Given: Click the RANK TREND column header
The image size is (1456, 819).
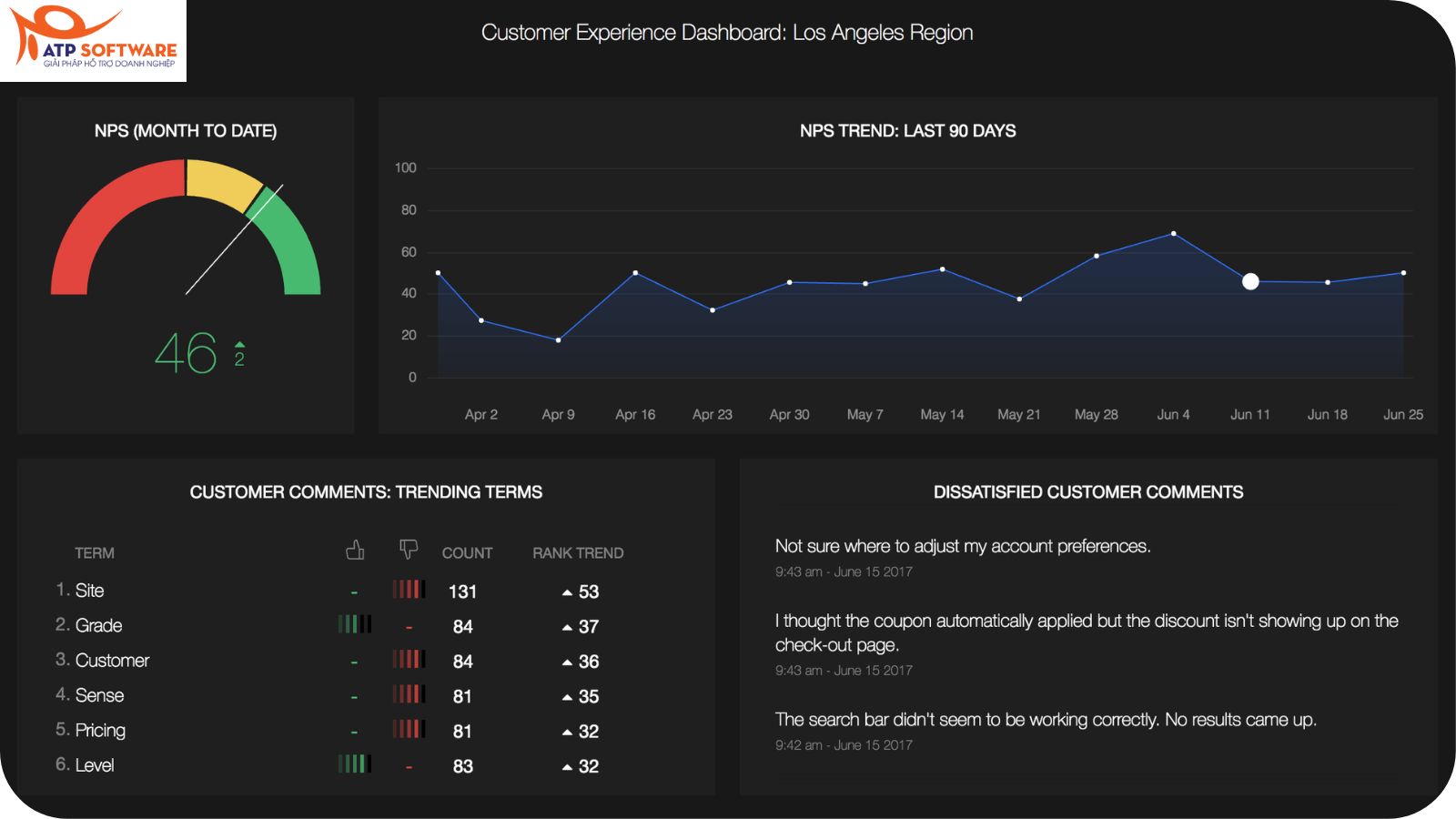Looking at the screenshot, I should click(578, 553).
